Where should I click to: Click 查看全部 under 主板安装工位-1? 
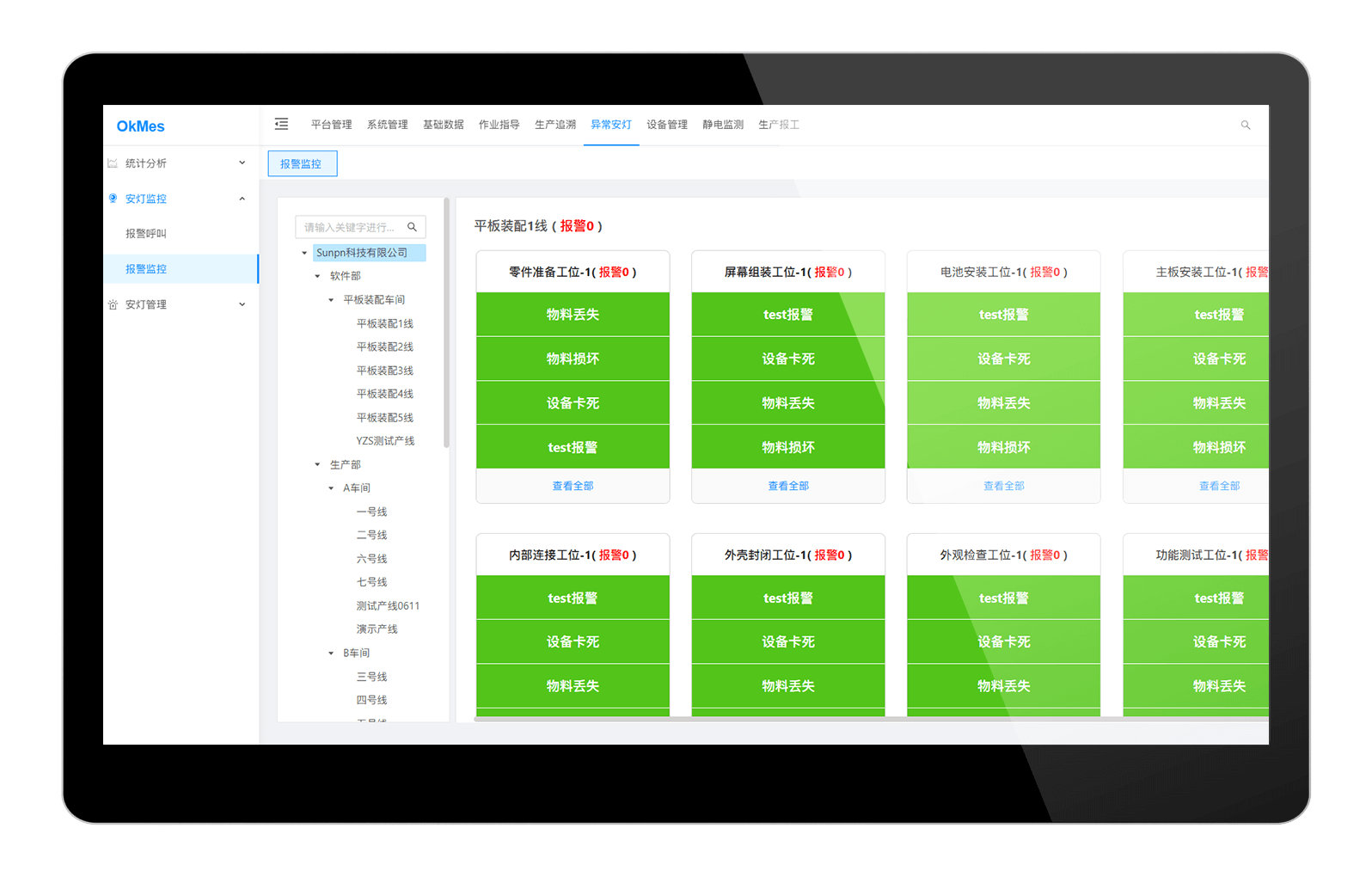tap(1219, 486)
